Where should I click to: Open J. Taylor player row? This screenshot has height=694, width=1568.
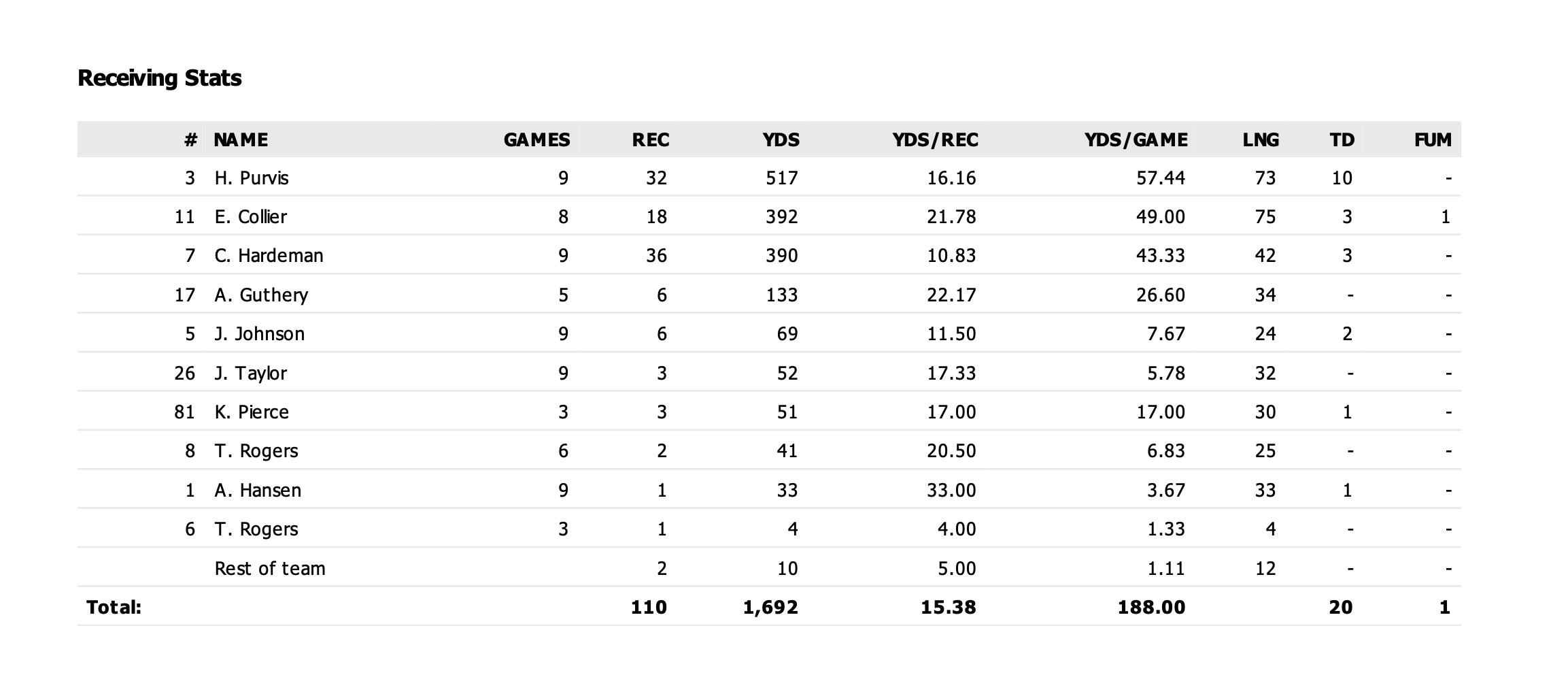coord(769,373)
